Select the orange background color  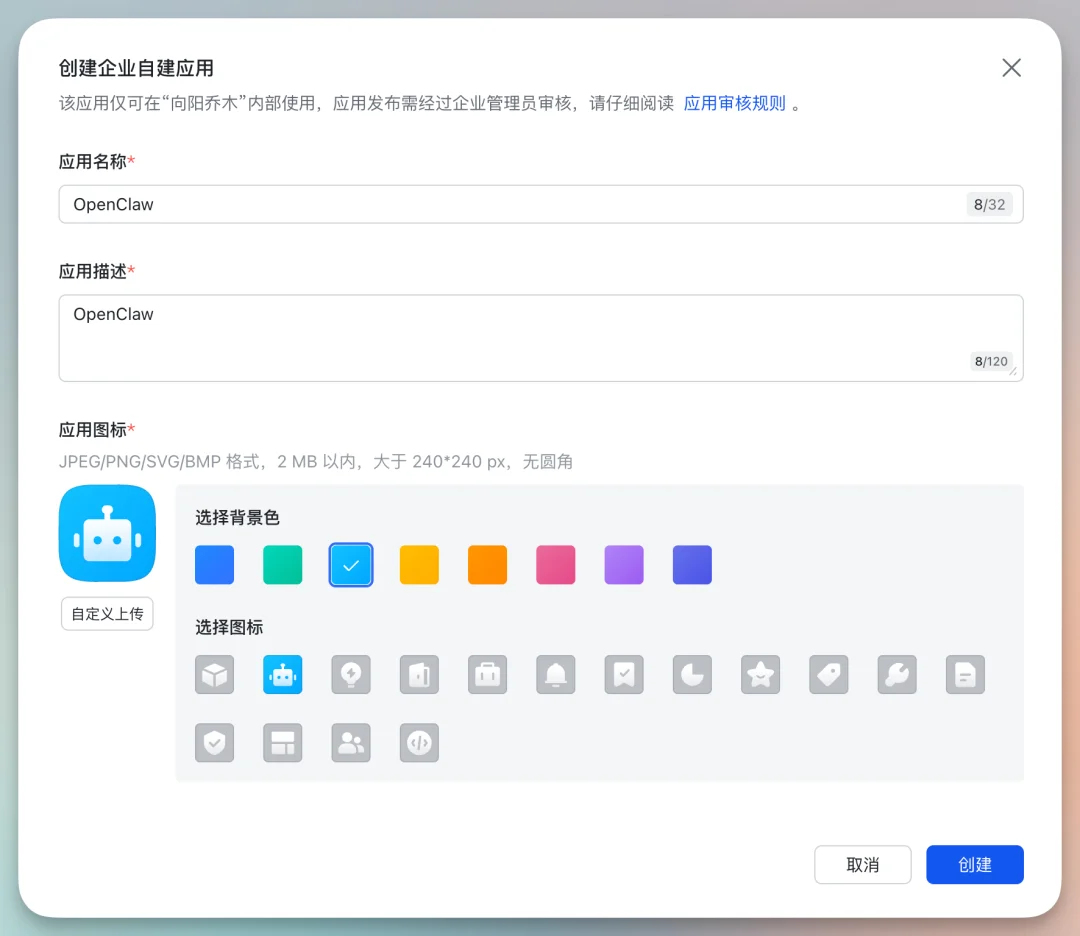[487, 565]
